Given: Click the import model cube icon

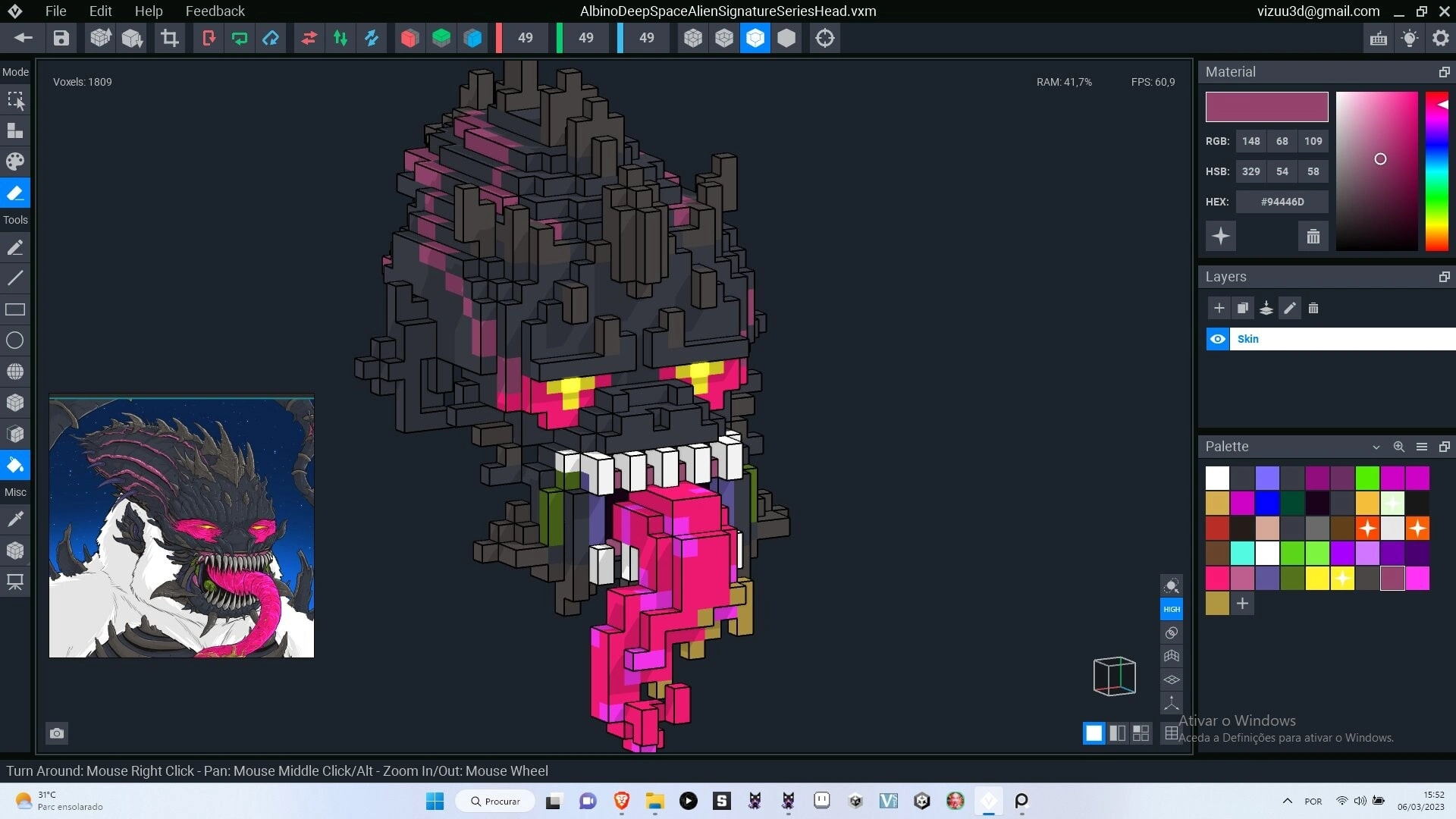Looking at the screenshot, I should click(100, 38).
